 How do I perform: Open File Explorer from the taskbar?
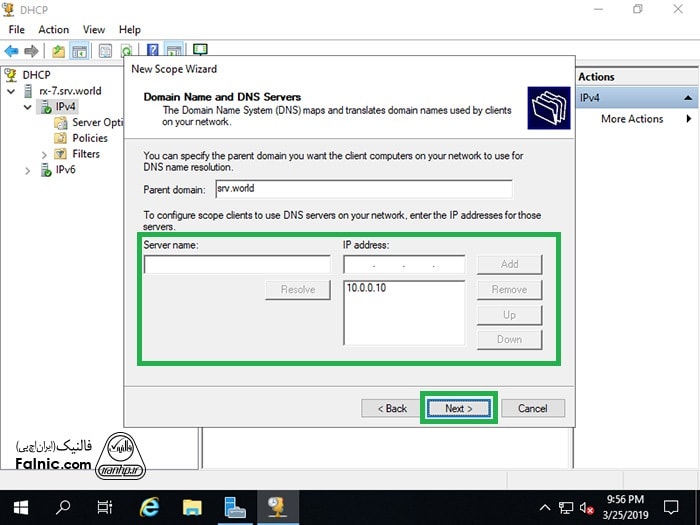tap(192, 506)
